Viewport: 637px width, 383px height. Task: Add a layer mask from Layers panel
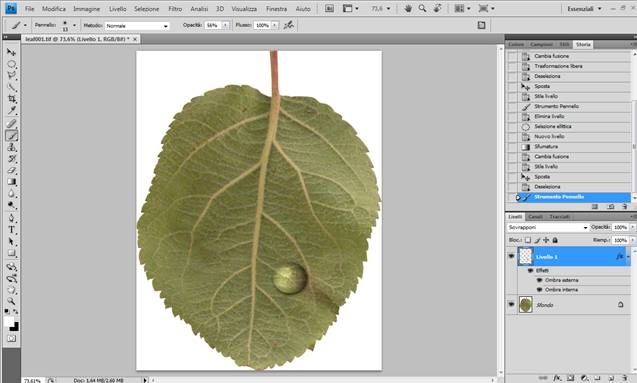click(x=570, y=378)
